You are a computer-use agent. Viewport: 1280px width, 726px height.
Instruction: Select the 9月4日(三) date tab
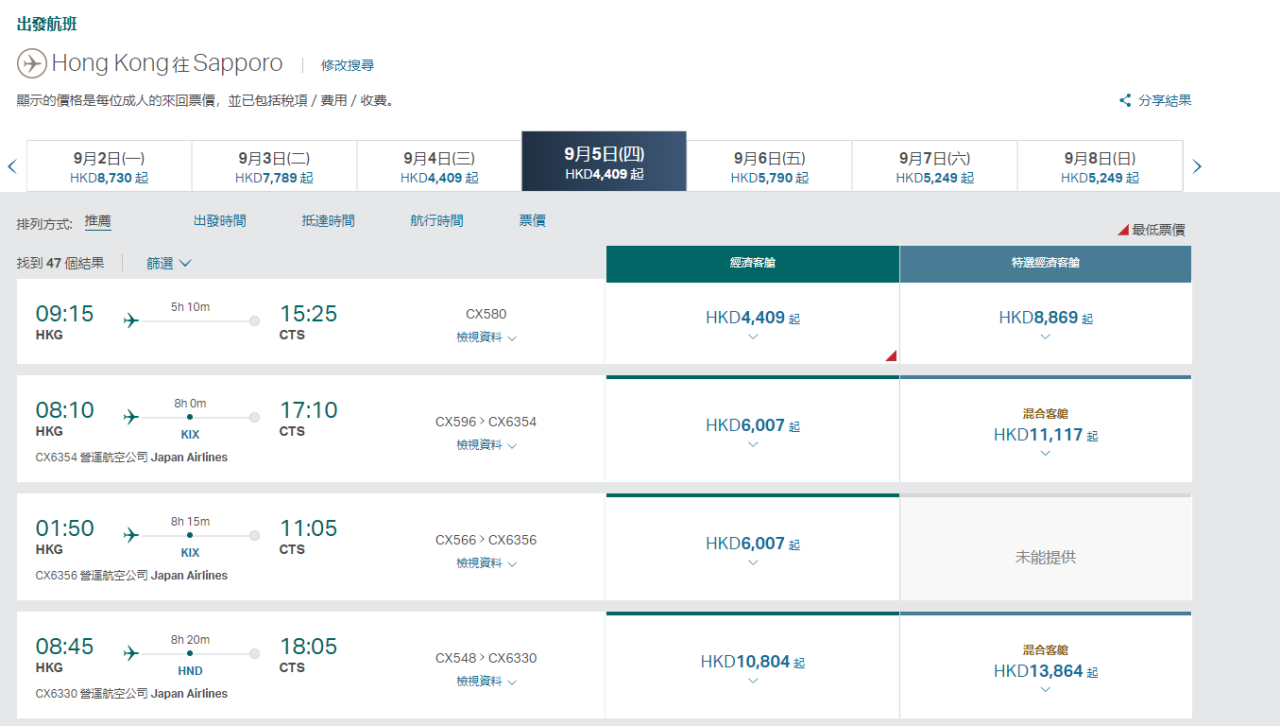439,166
